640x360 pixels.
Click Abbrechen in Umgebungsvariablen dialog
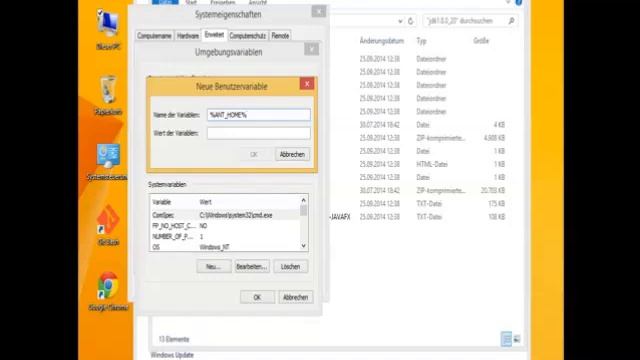point(296,297)
